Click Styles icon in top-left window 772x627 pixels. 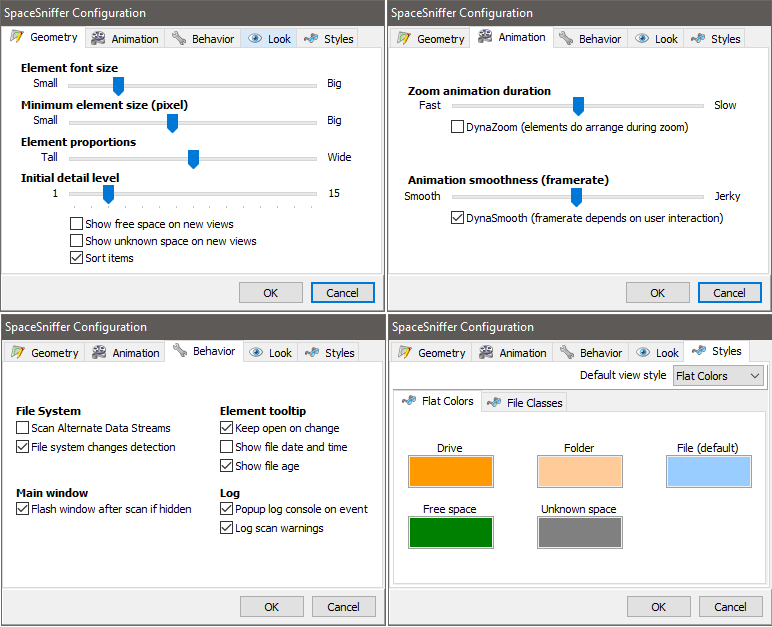click(x=311, y=38)
